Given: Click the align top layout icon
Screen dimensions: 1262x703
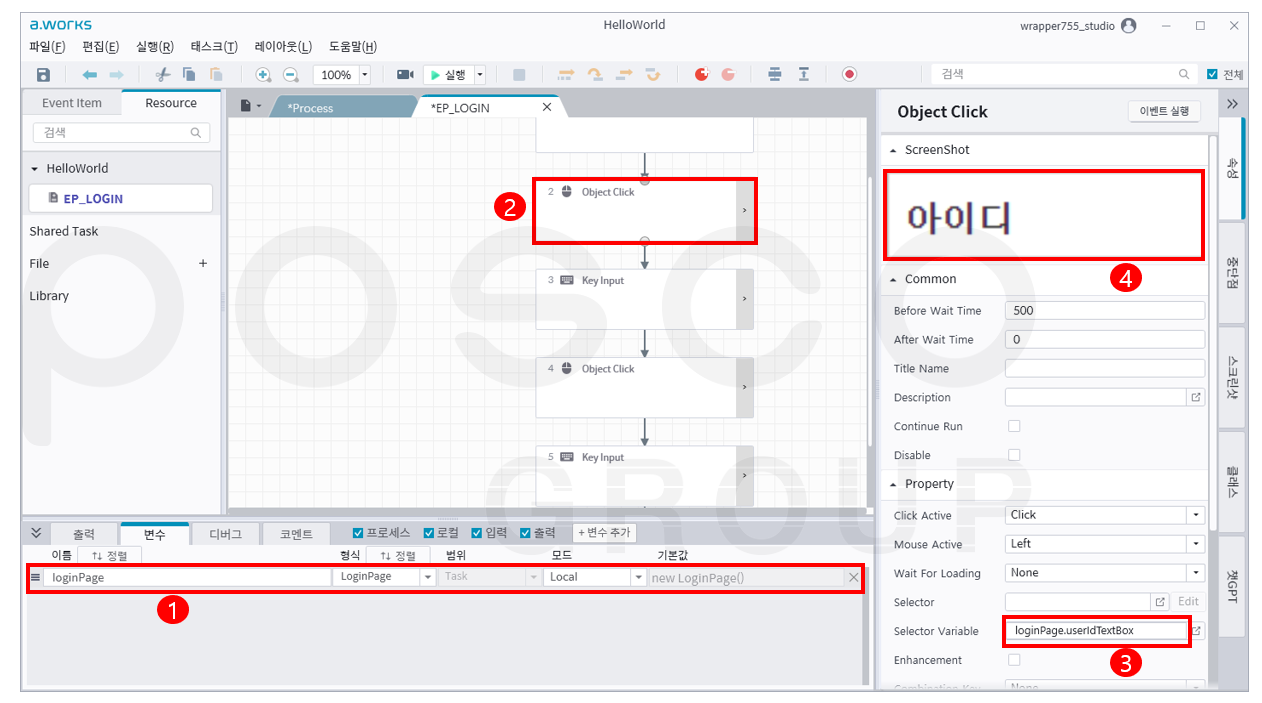Looking at the screenshot, I should point(803,75).
